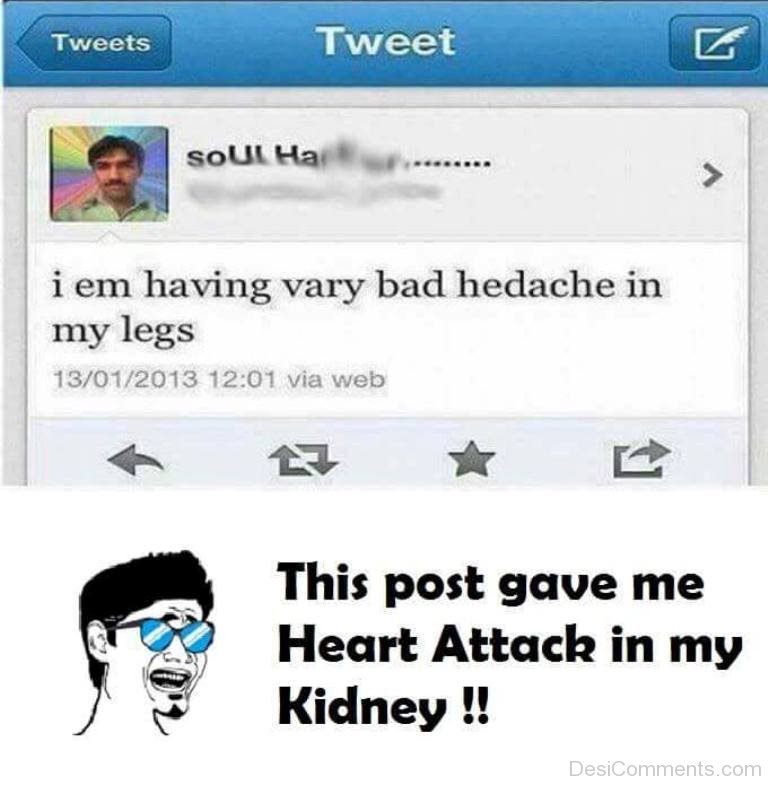Click the 'via web' source label
Screen dimensions: 768x785
pyautogui.click(x=336, y=379)
